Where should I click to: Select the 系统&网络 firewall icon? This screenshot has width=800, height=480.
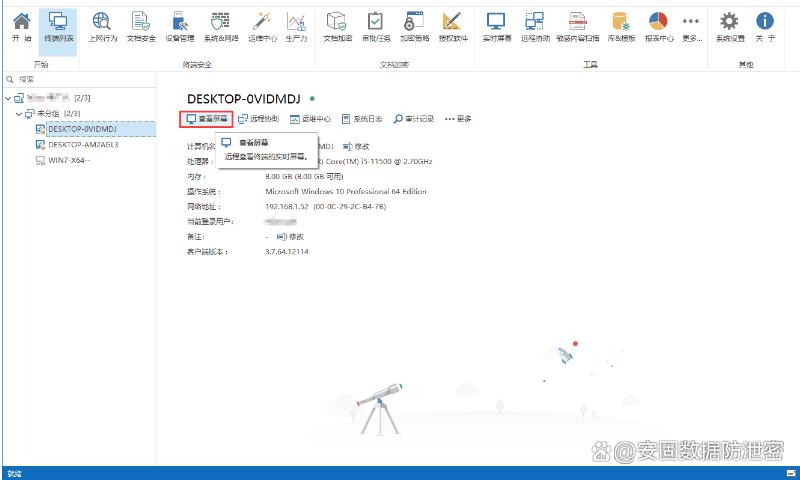[220, 26]
